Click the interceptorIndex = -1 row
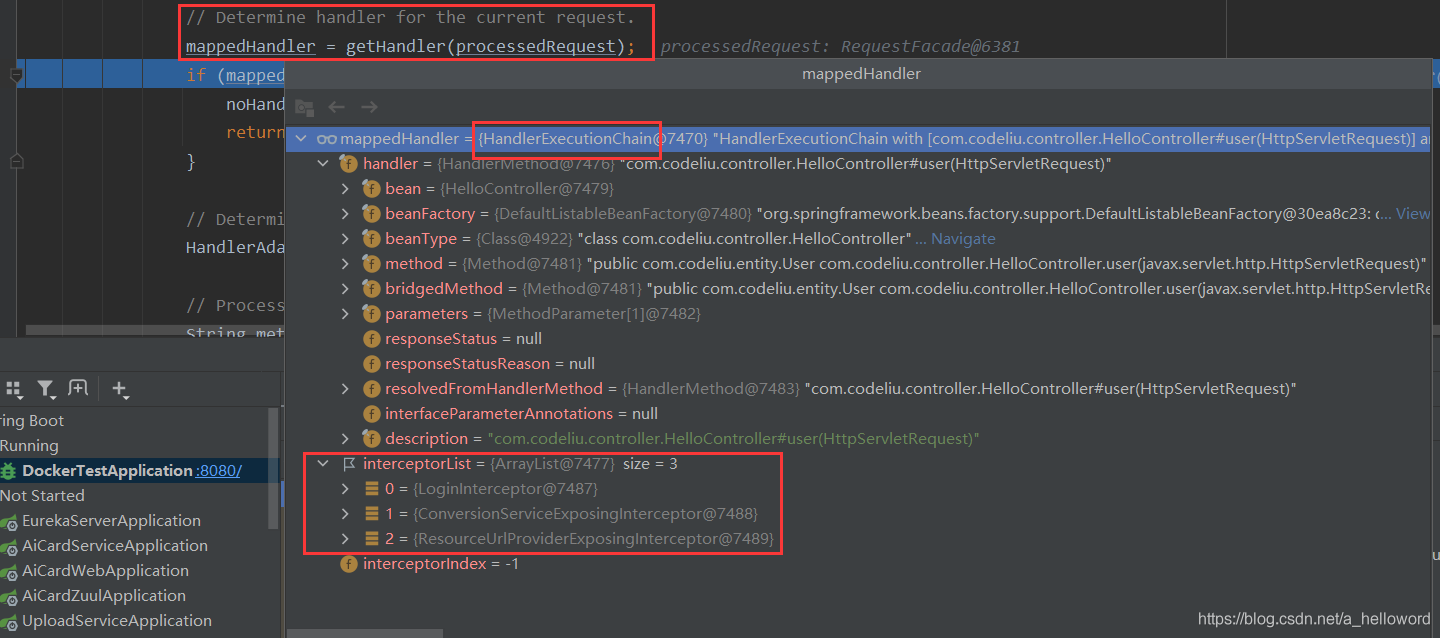Viewport: 1440px width, 638px height. click(441, 564)
